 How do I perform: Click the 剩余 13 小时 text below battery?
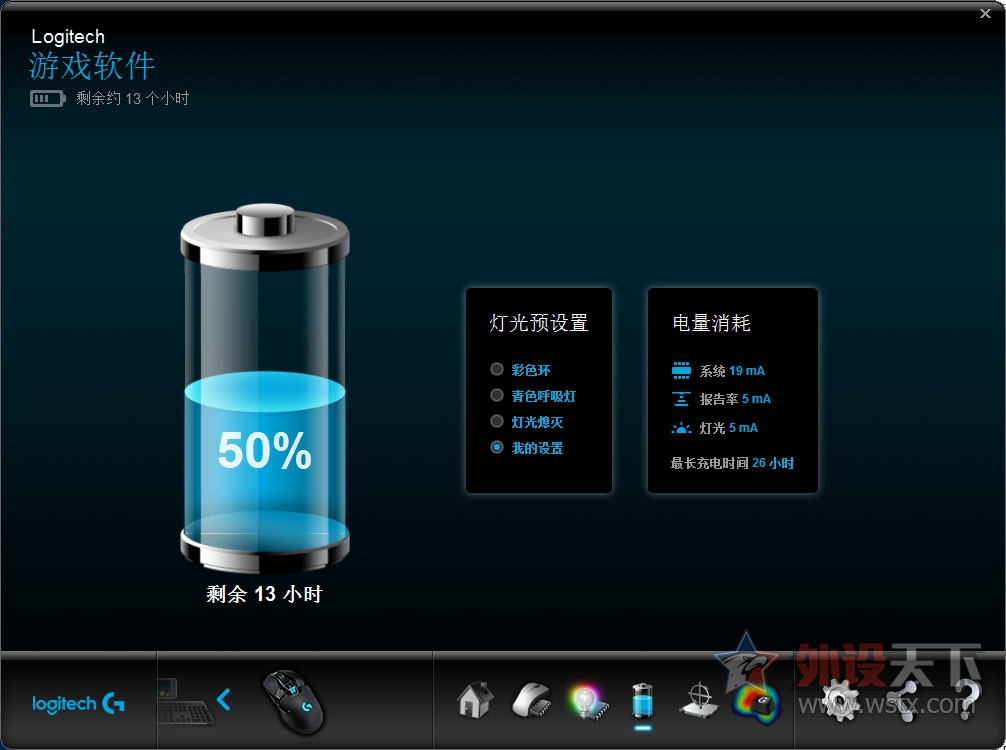click(264, 593)
